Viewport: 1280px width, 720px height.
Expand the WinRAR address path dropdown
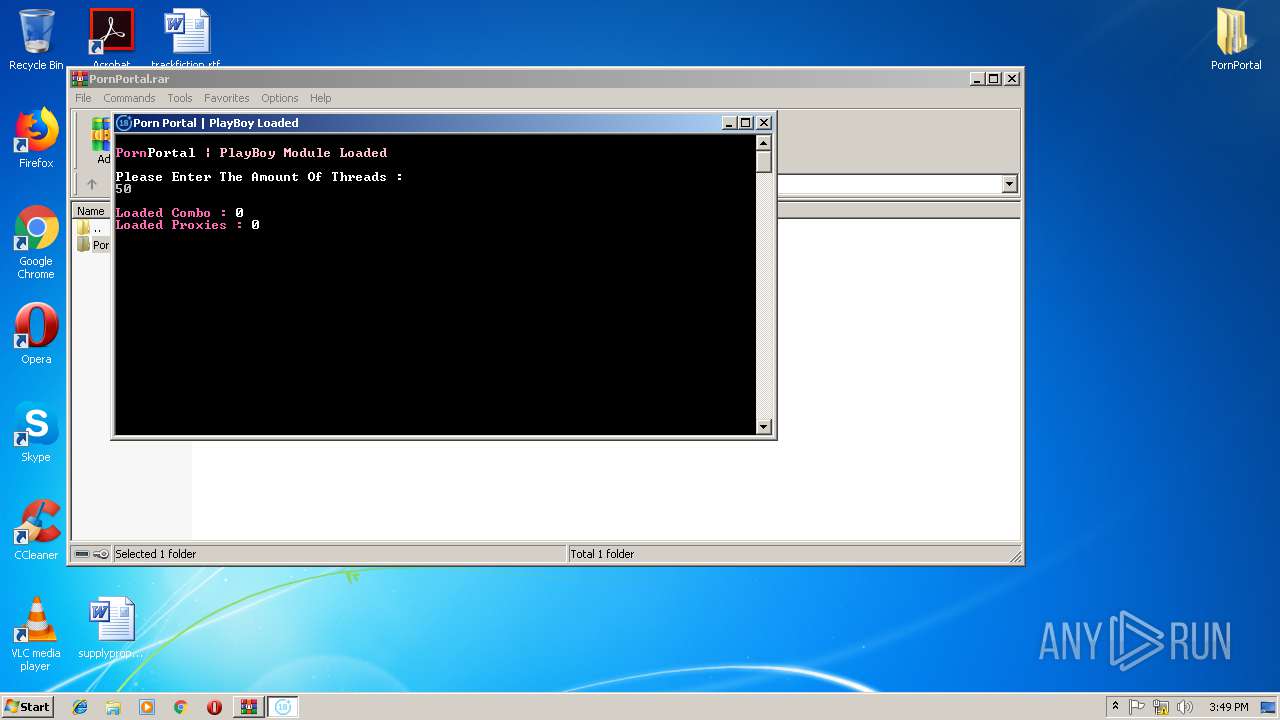coord(1009,184)
